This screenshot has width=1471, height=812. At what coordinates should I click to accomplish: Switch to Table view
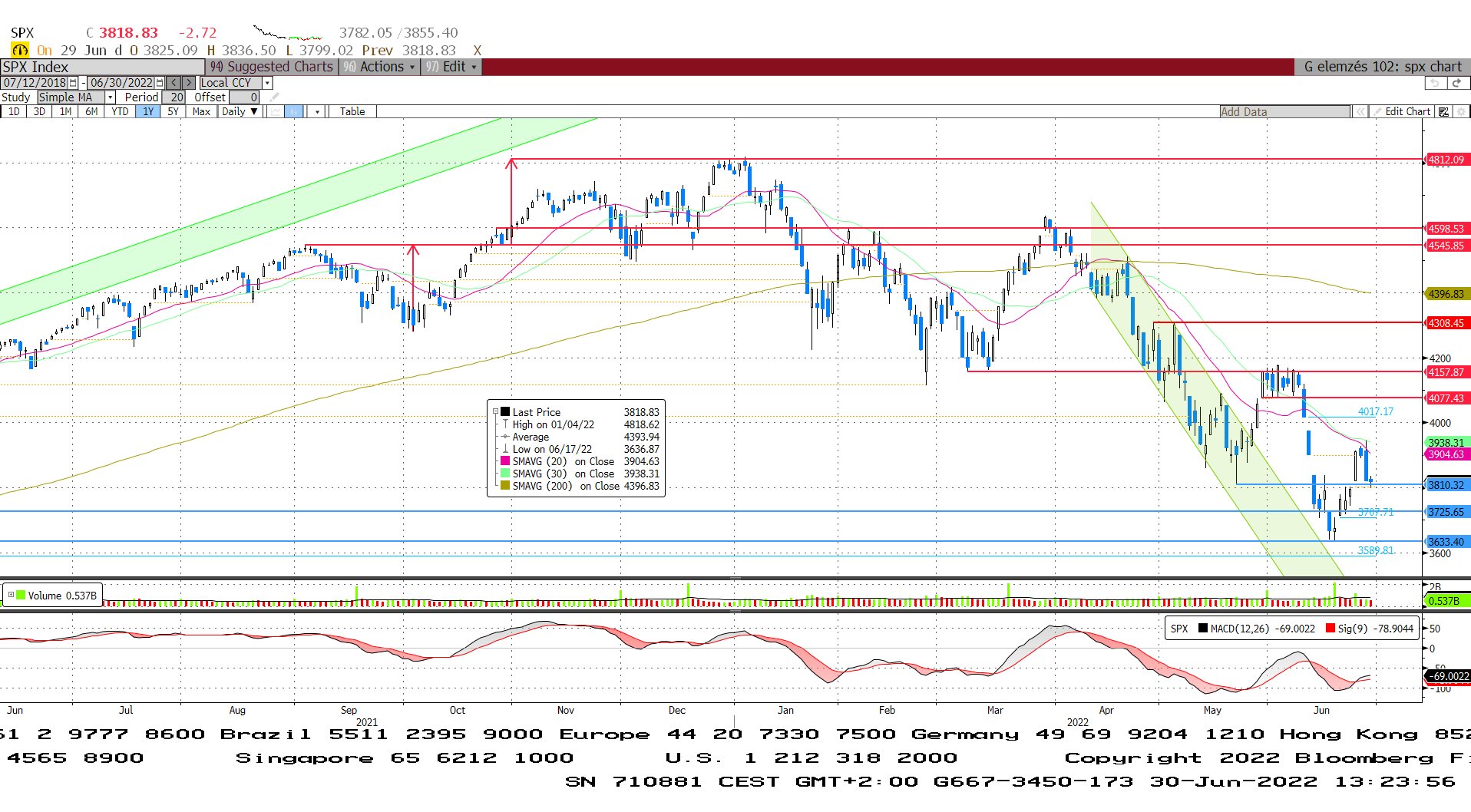click(352, 111)
